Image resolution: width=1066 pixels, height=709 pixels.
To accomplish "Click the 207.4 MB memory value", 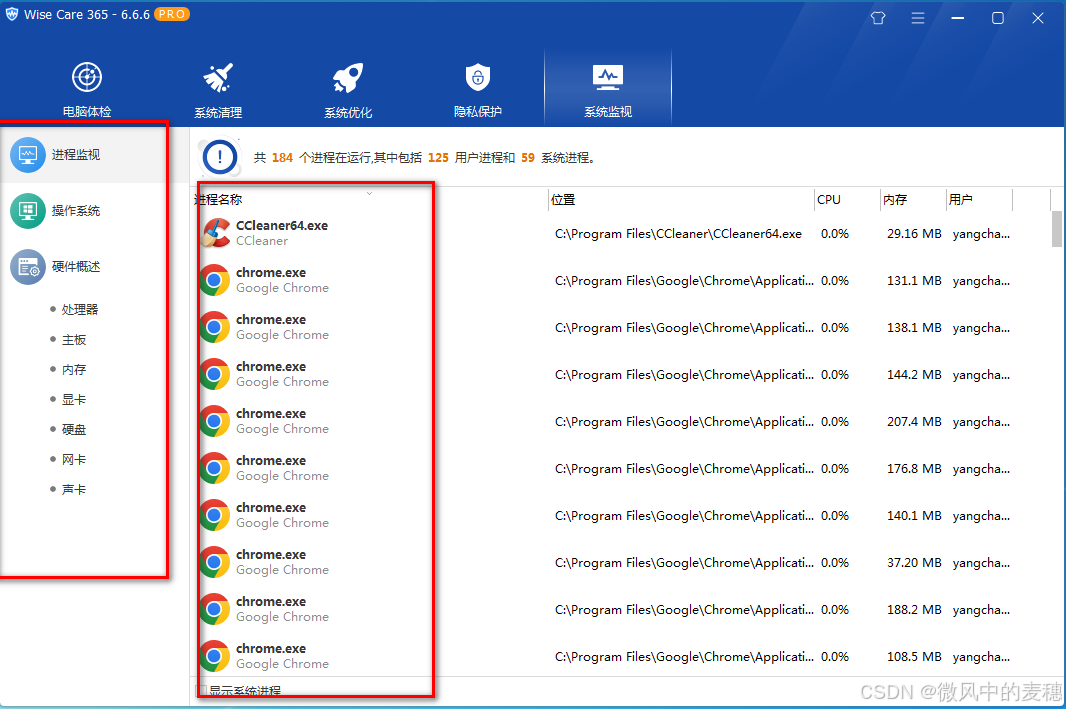I will pos(914,421).
